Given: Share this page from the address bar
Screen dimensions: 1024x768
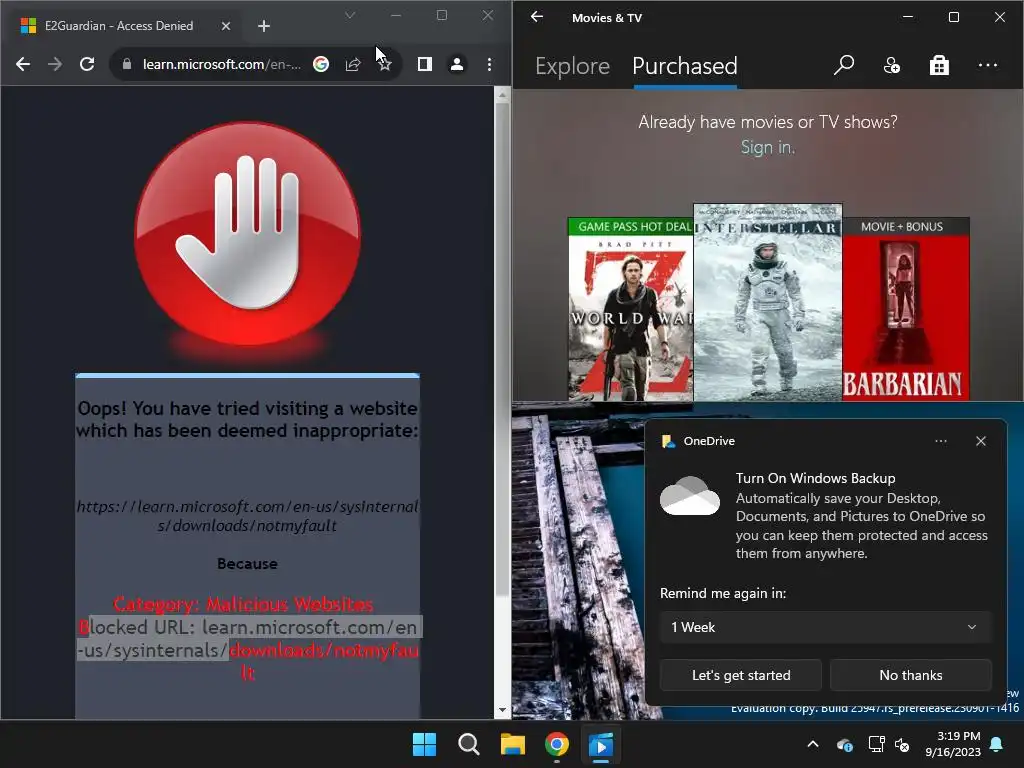Looking at the screenshot, I should point(353,64).
